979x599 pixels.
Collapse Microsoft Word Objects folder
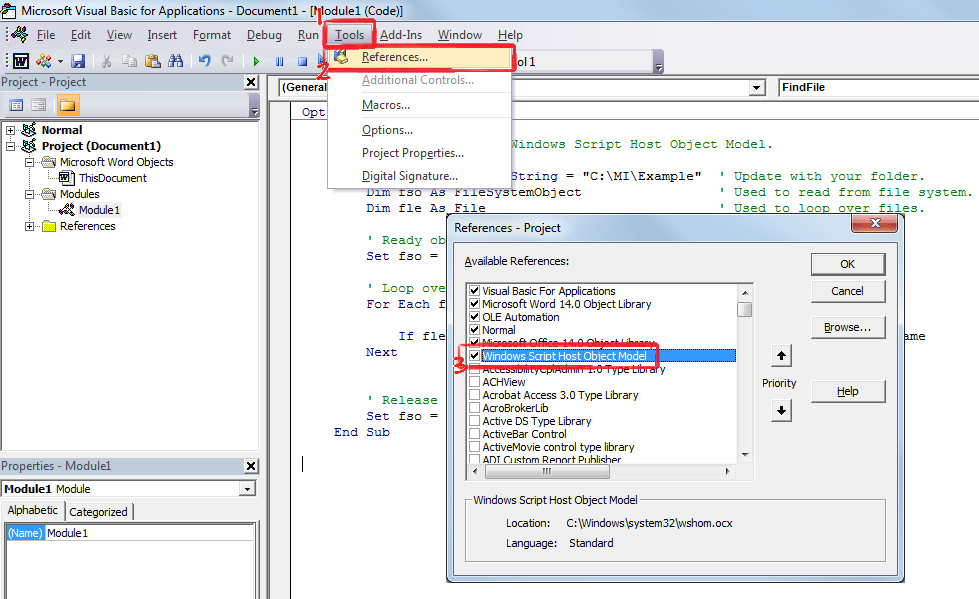pos(29,162)
